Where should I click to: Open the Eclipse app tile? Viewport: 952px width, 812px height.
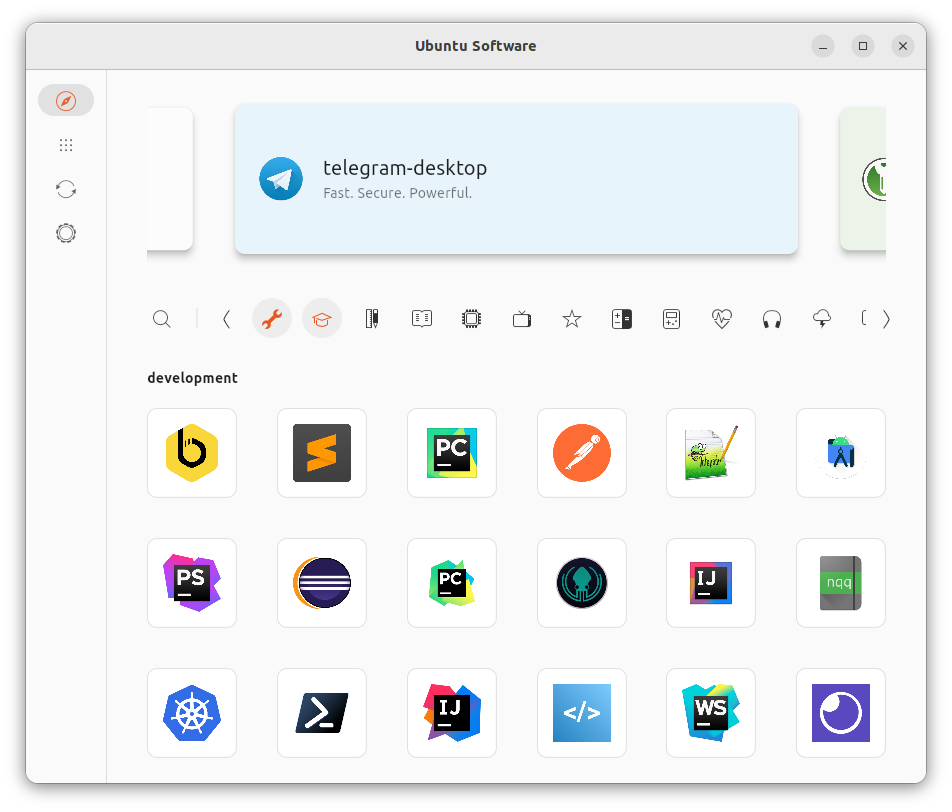pyautogui.click(x=322, y=583)
